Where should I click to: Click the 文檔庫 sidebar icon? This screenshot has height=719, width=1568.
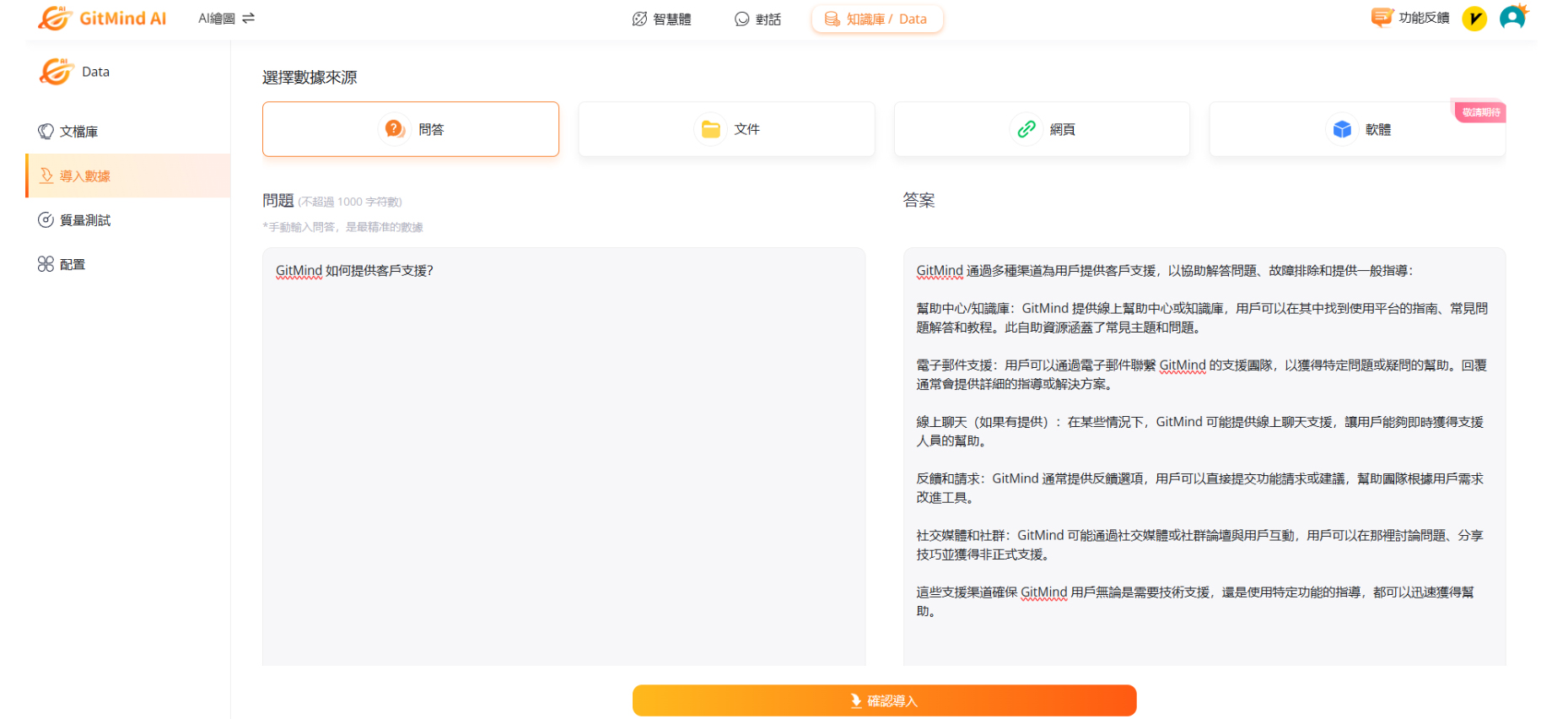coord(46,132)
